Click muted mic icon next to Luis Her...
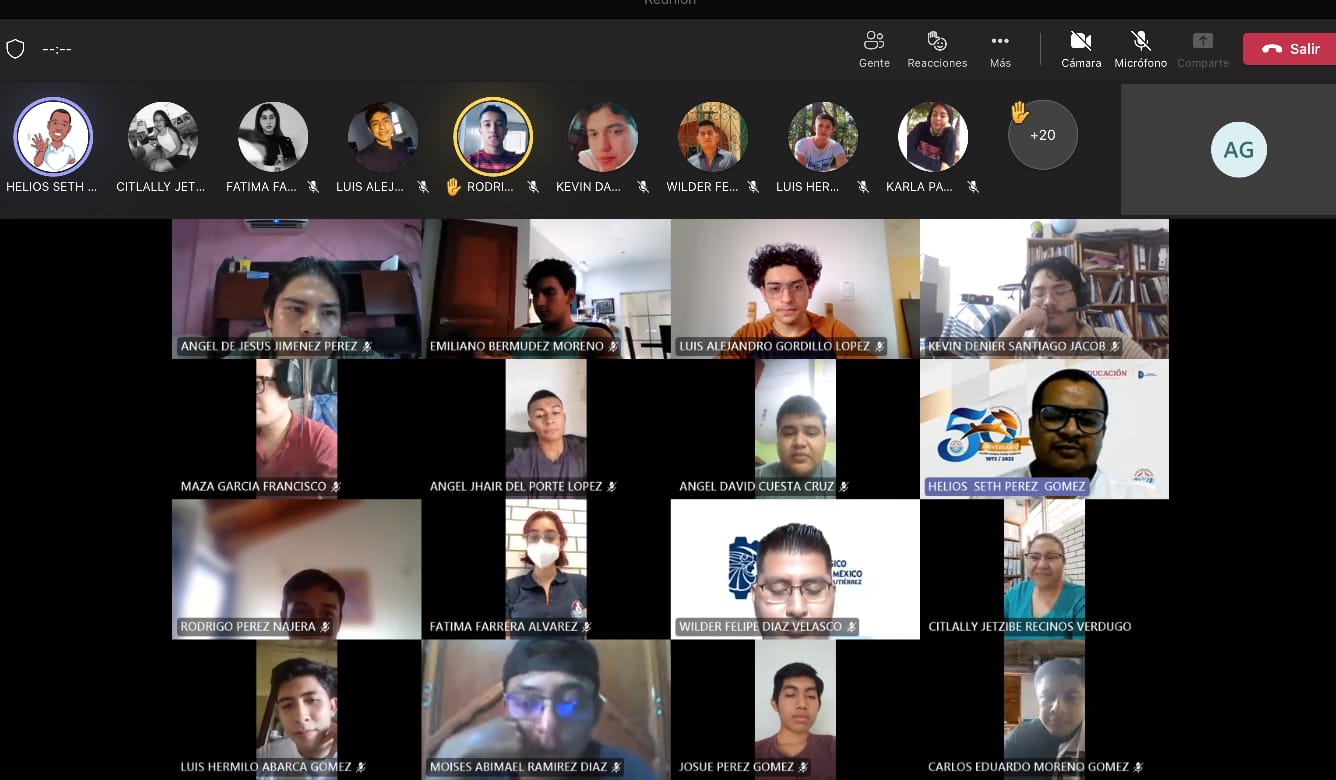This screenshot has height=780, width=1336. point(863,187)
